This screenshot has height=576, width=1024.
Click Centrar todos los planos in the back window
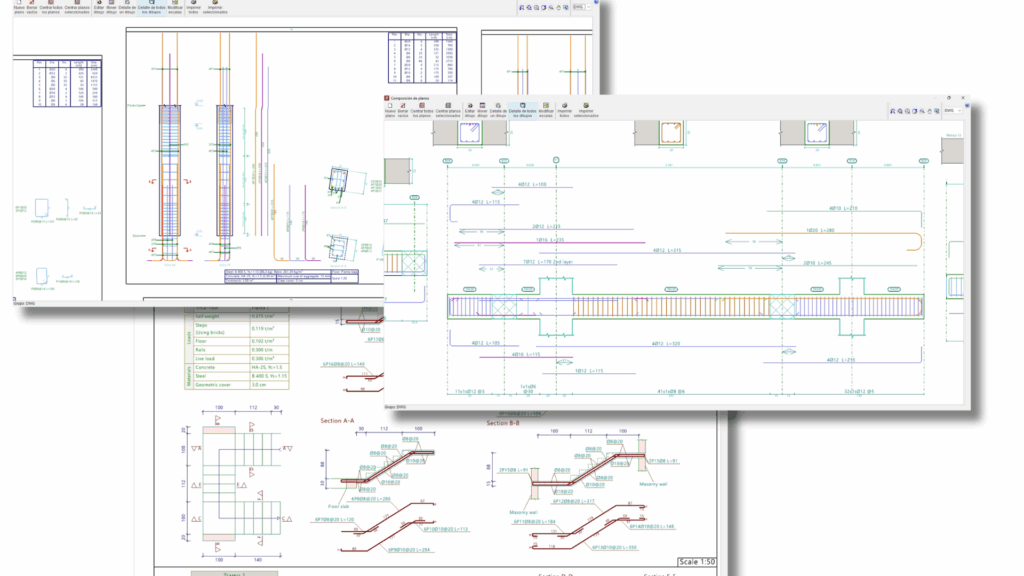pos(50,7)
